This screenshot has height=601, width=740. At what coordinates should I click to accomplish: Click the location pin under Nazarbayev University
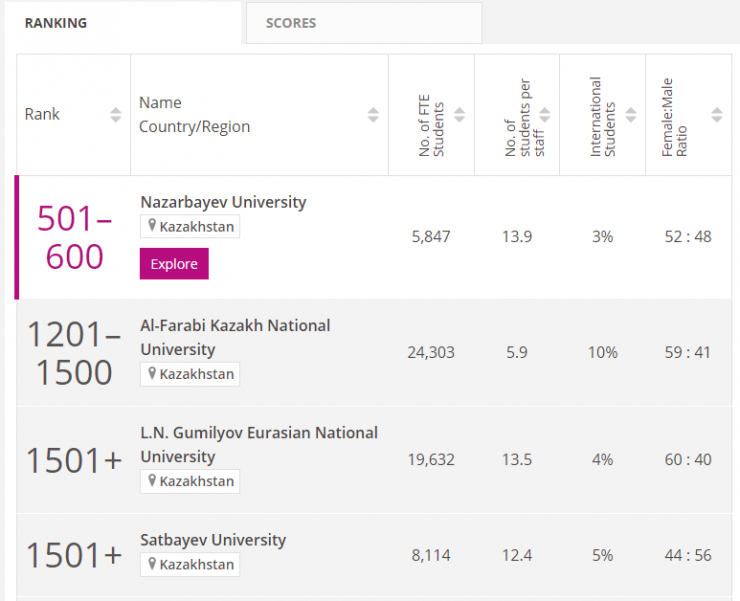click(152, 227)
